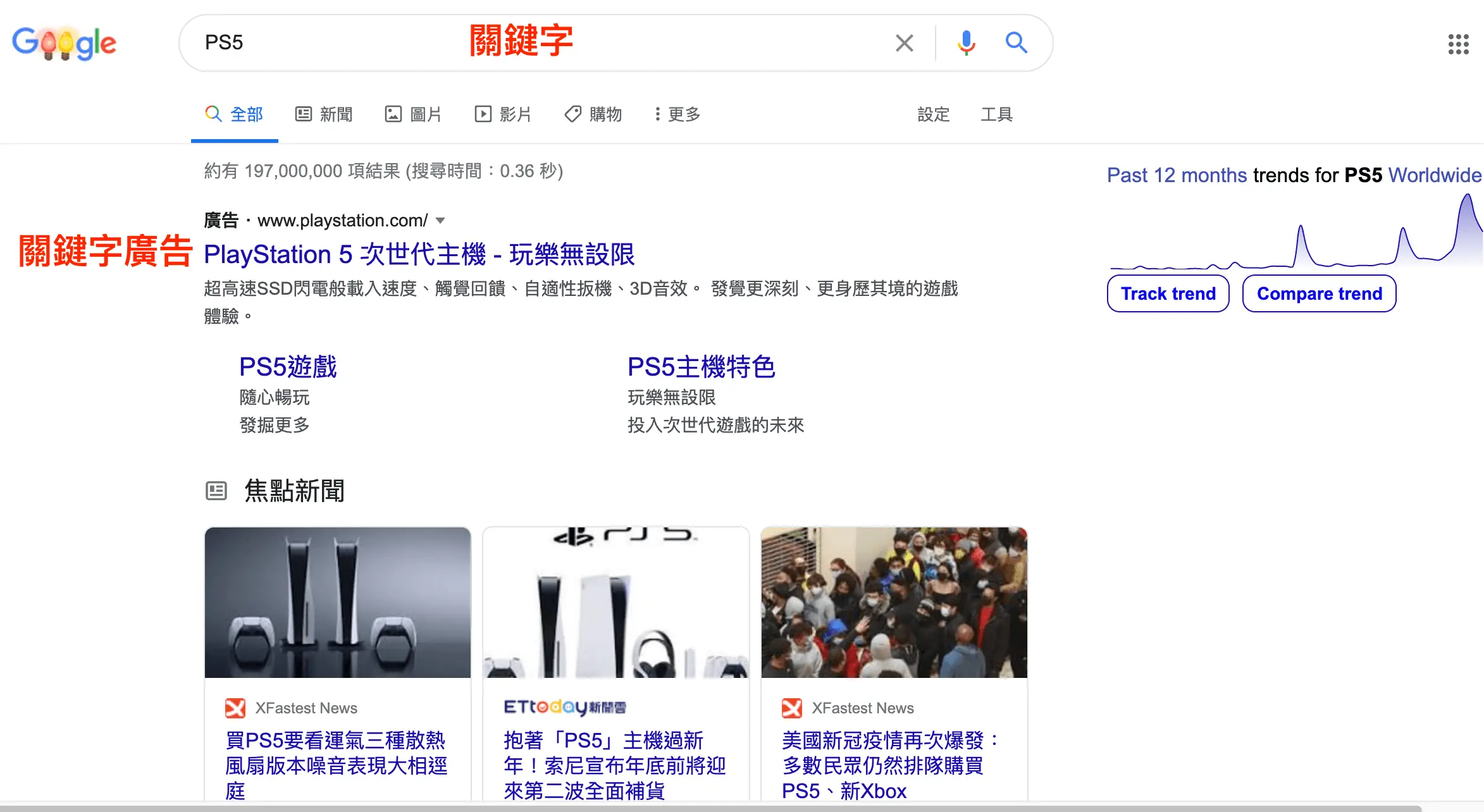Switch to the 新聞 tab
This screenshot has height=812, width=1484.
pos(324,114)
